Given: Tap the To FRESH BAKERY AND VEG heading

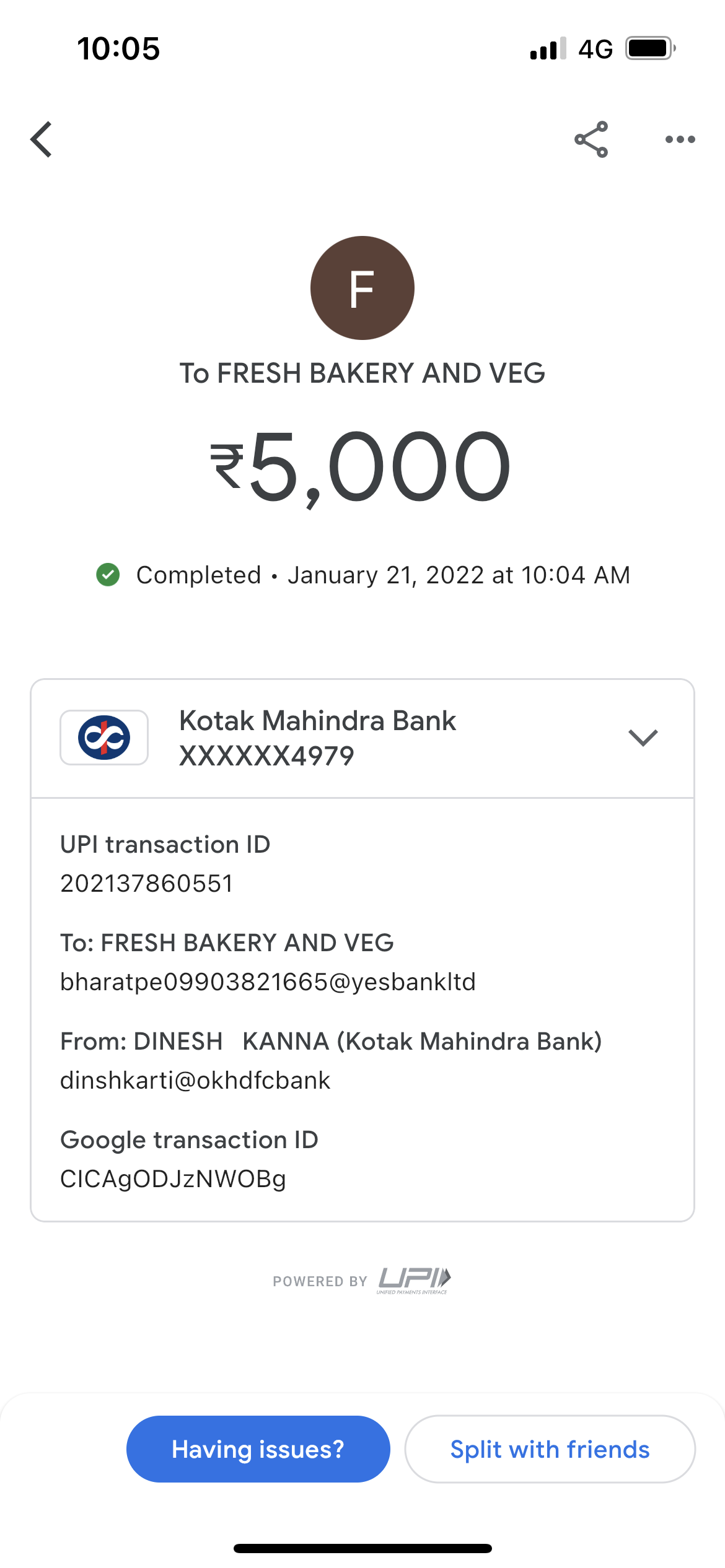Looking at the screenshot, I should point(362,373).
